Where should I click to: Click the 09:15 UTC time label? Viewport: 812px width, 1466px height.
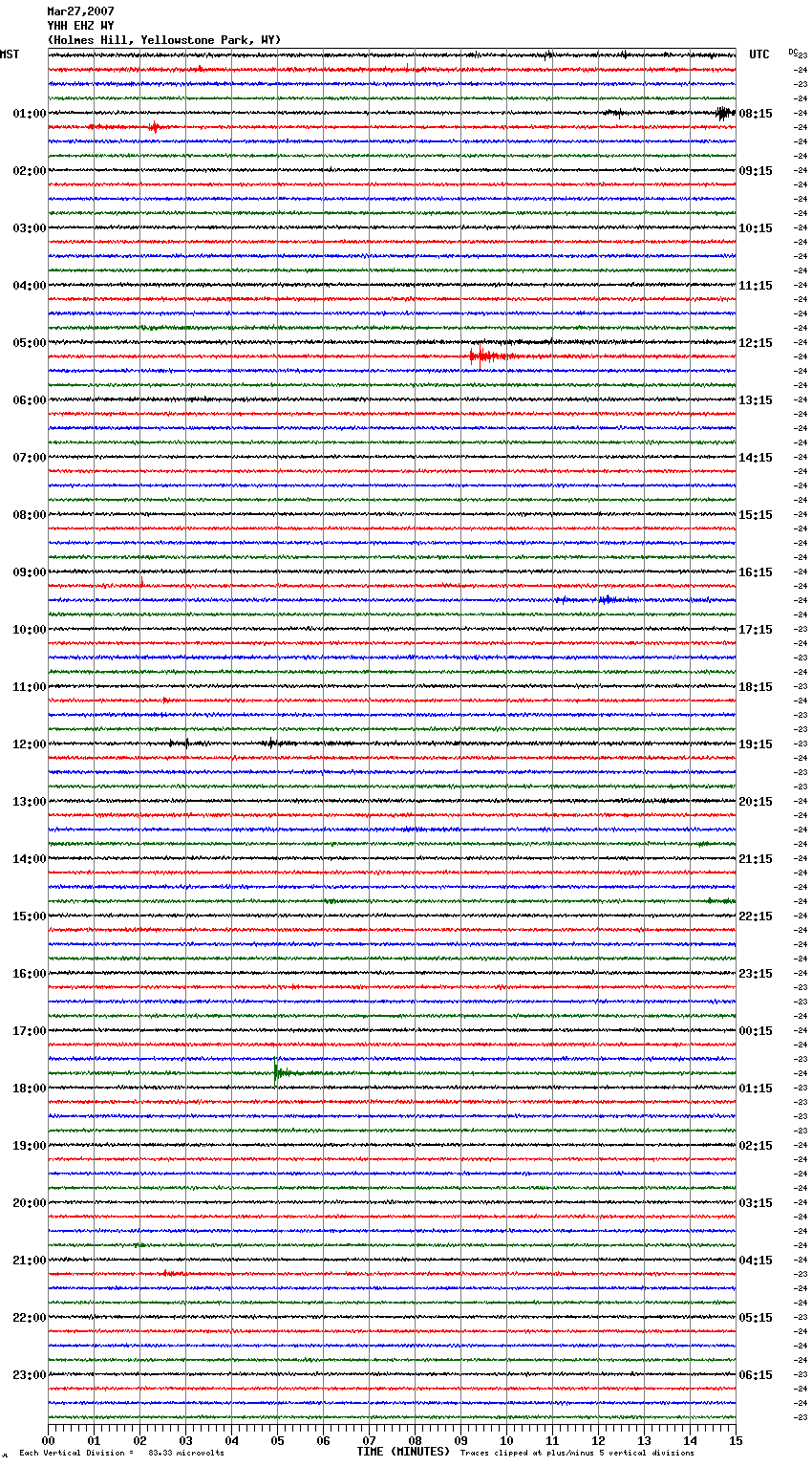pos(756,171)
